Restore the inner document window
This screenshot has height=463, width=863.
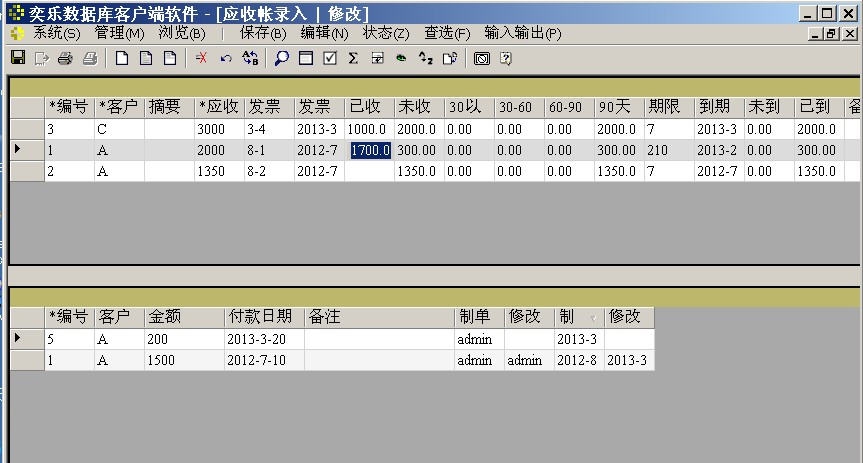point(832,34)
